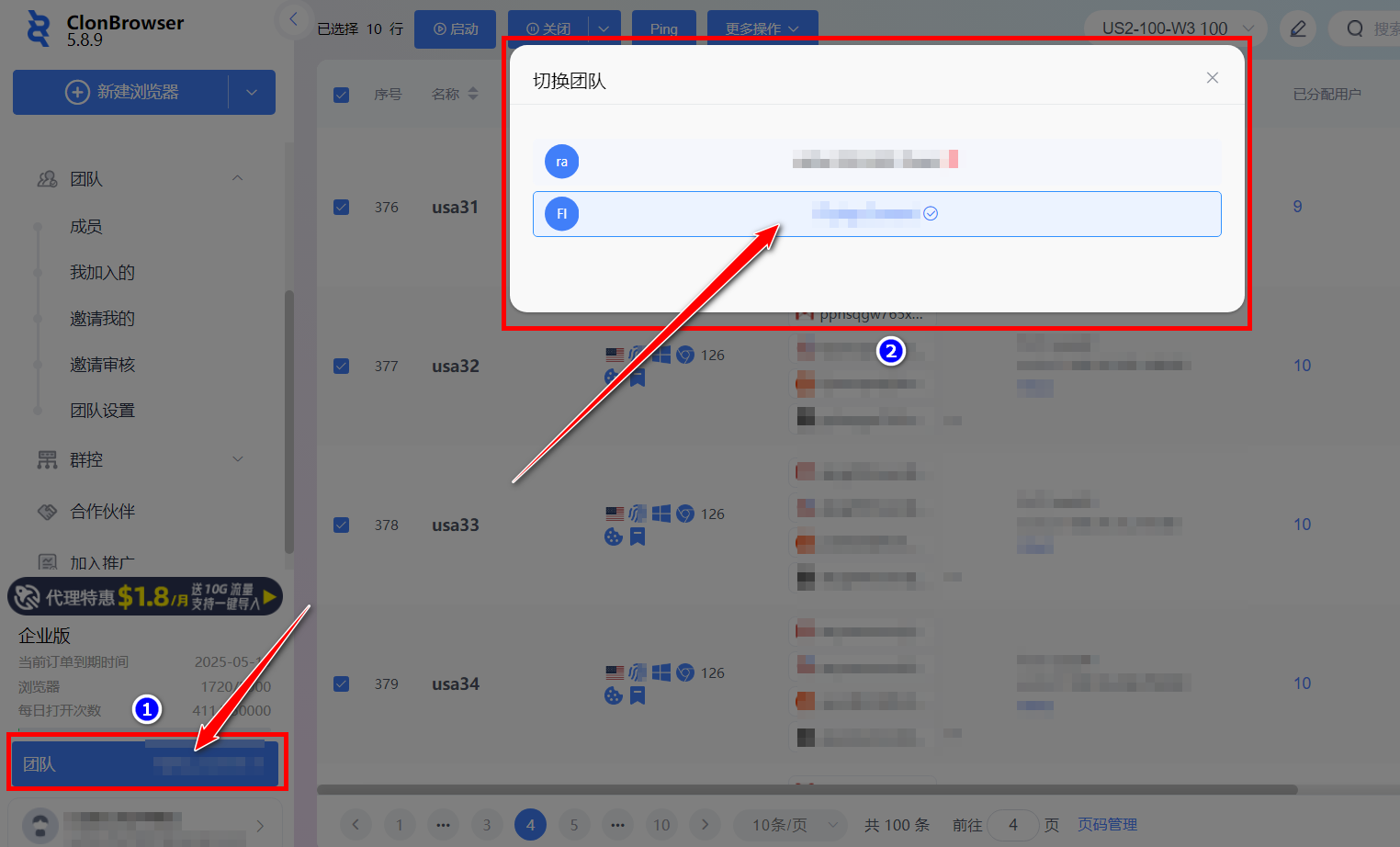Expand the user profile arrow at sidebar bottom
Viewport: 1400px width, 847px height.
tap(260, 826)
